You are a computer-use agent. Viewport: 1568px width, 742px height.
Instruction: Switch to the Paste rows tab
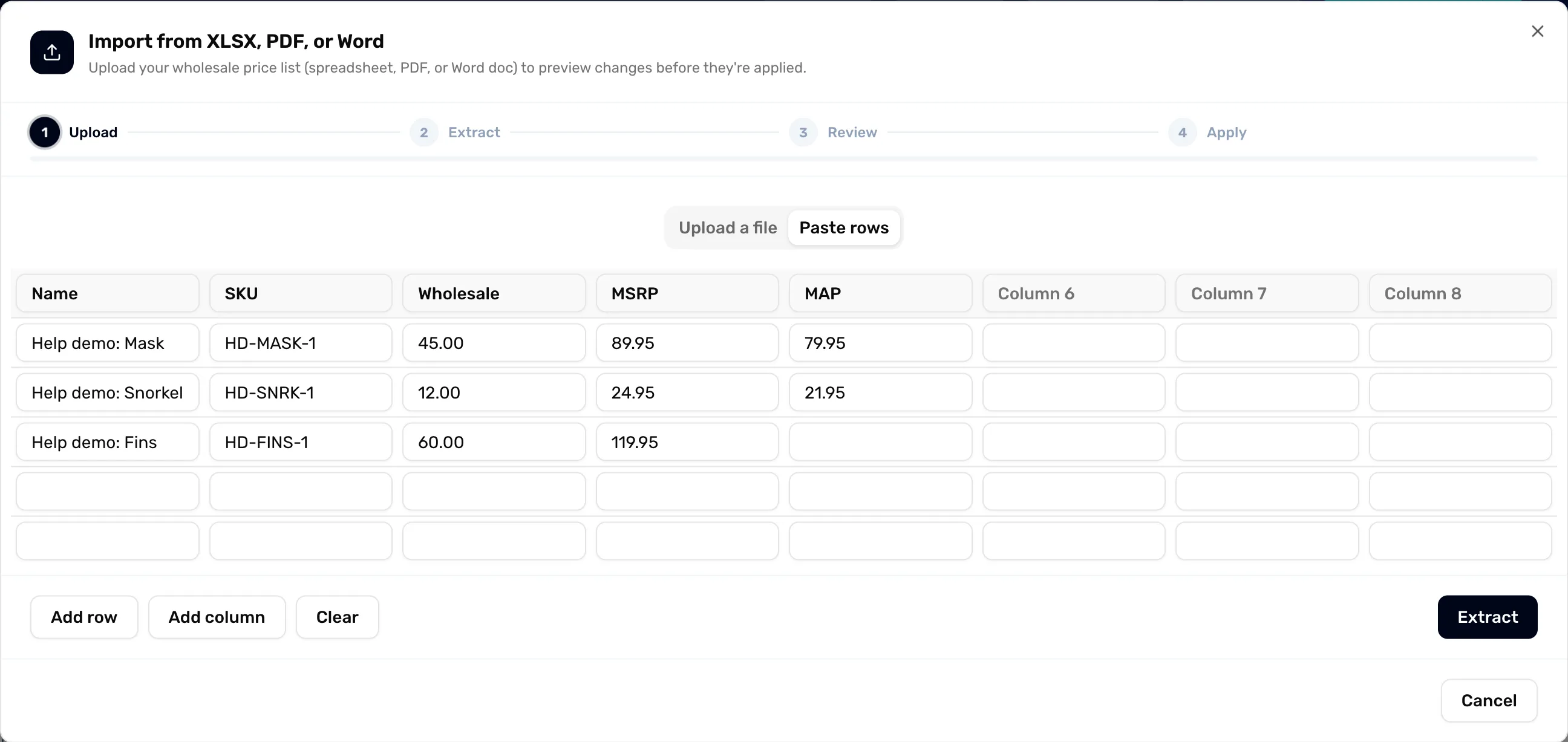(x=844, y=227)
